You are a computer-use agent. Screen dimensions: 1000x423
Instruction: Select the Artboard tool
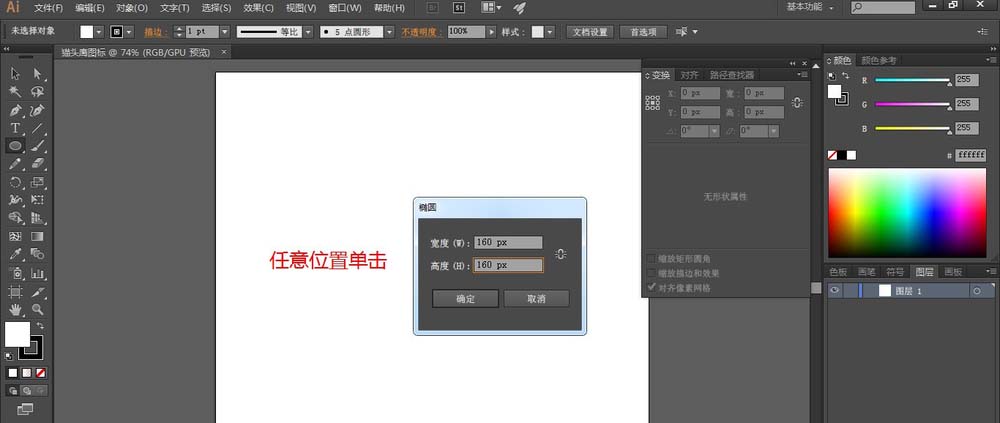[x=15, y=292]
